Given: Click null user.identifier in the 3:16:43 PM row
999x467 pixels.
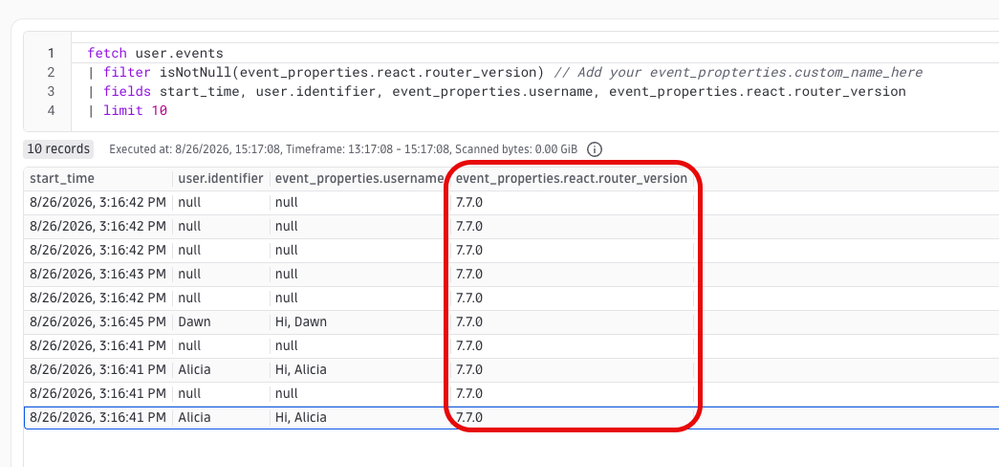Looking at the screenshot, I should (189, 274).
